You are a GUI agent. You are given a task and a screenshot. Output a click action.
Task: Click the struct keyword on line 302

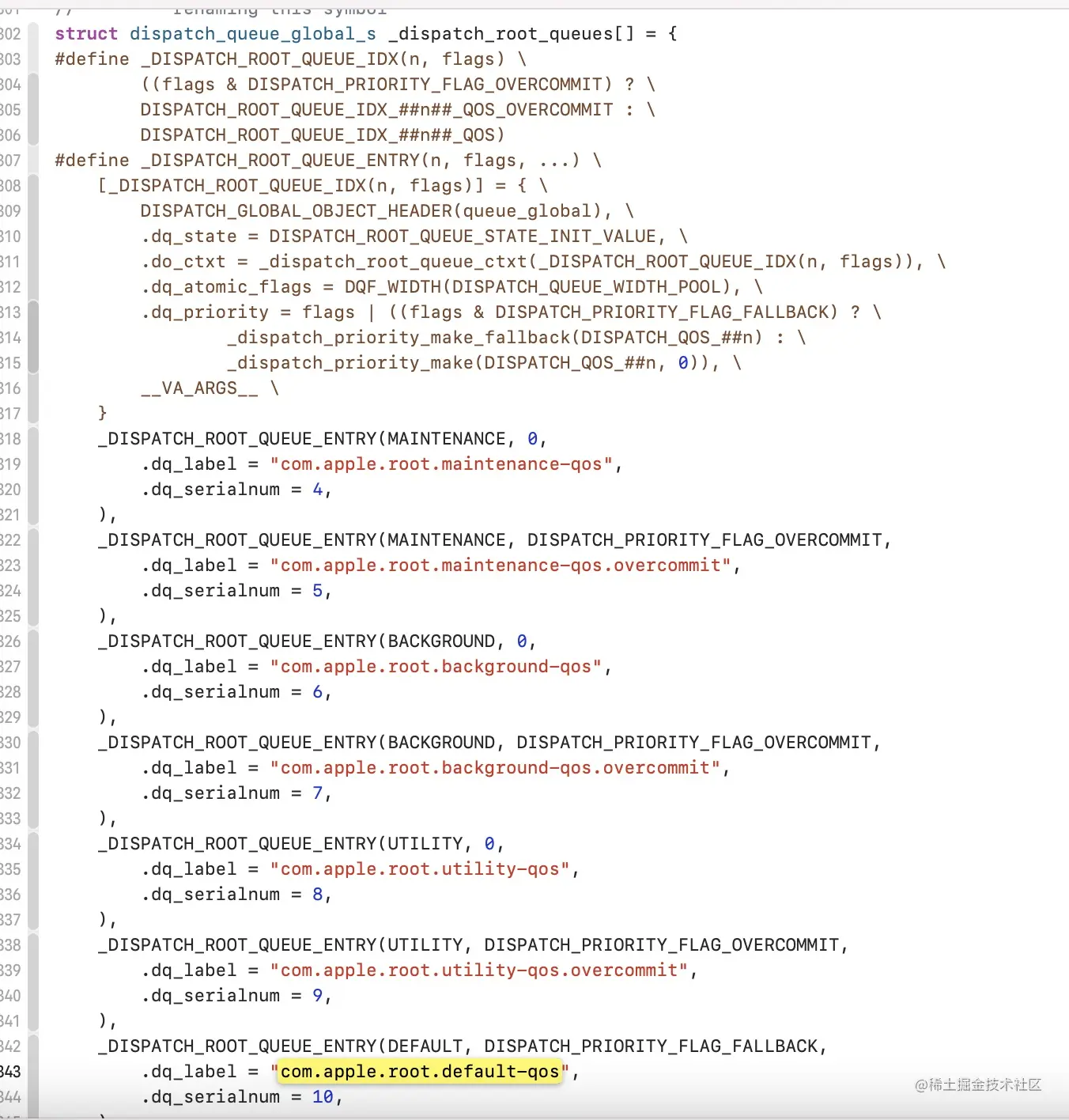(x=86, y=33)
